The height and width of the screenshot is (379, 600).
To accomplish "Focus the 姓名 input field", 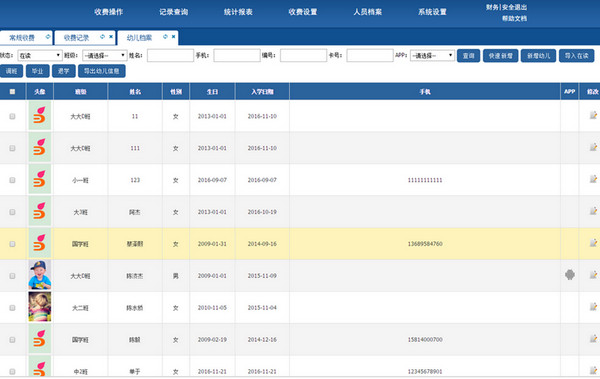I will [170, 56].
